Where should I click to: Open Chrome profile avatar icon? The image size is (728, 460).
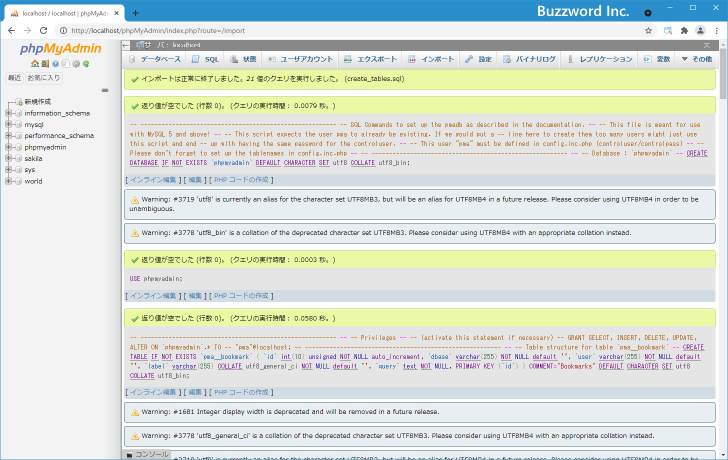(700, 31)
